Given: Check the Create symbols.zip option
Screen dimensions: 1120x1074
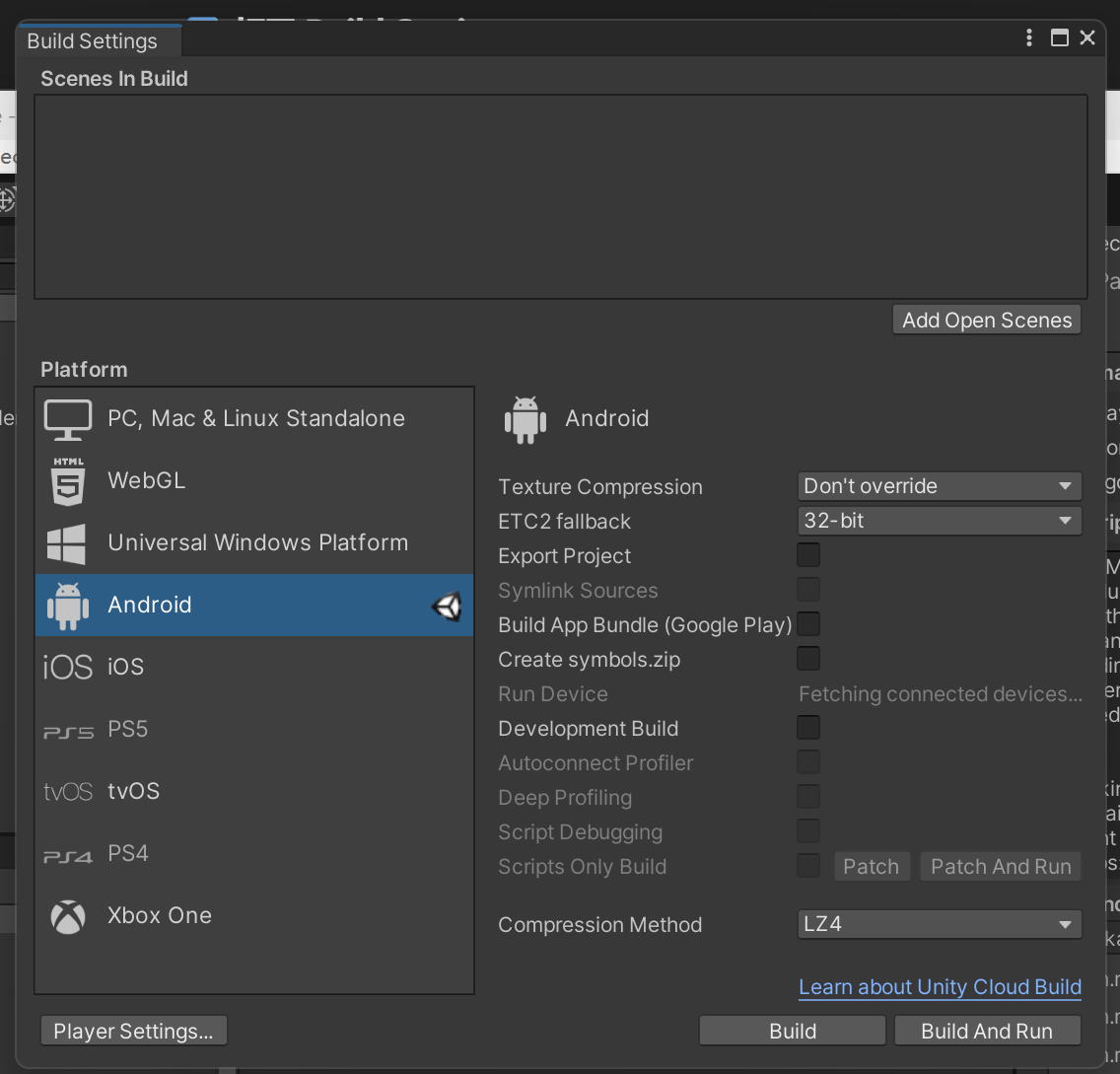Looking at the screenshot, I should (x=808, y=659).
